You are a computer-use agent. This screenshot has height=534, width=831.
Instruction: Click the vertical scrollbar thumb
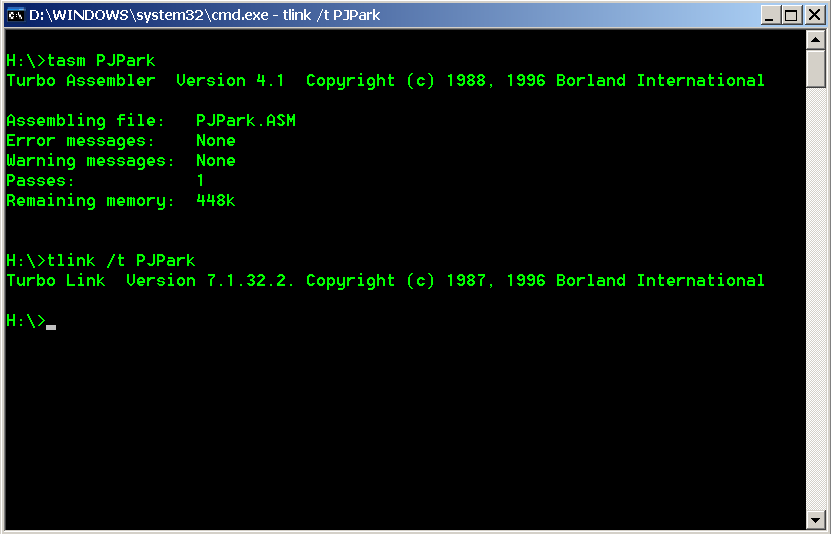coord(815,69)
